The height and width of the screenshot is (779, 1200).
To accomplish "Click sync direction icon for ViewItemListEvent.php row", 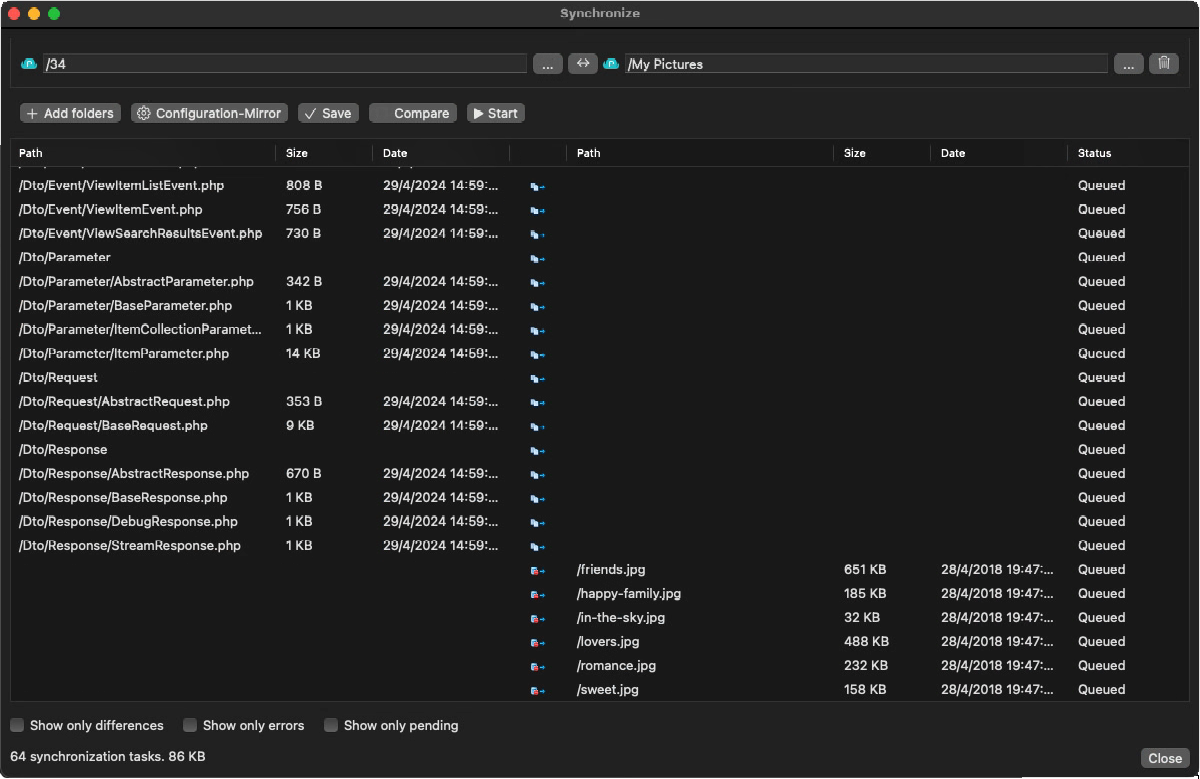I will click(538, 186).
